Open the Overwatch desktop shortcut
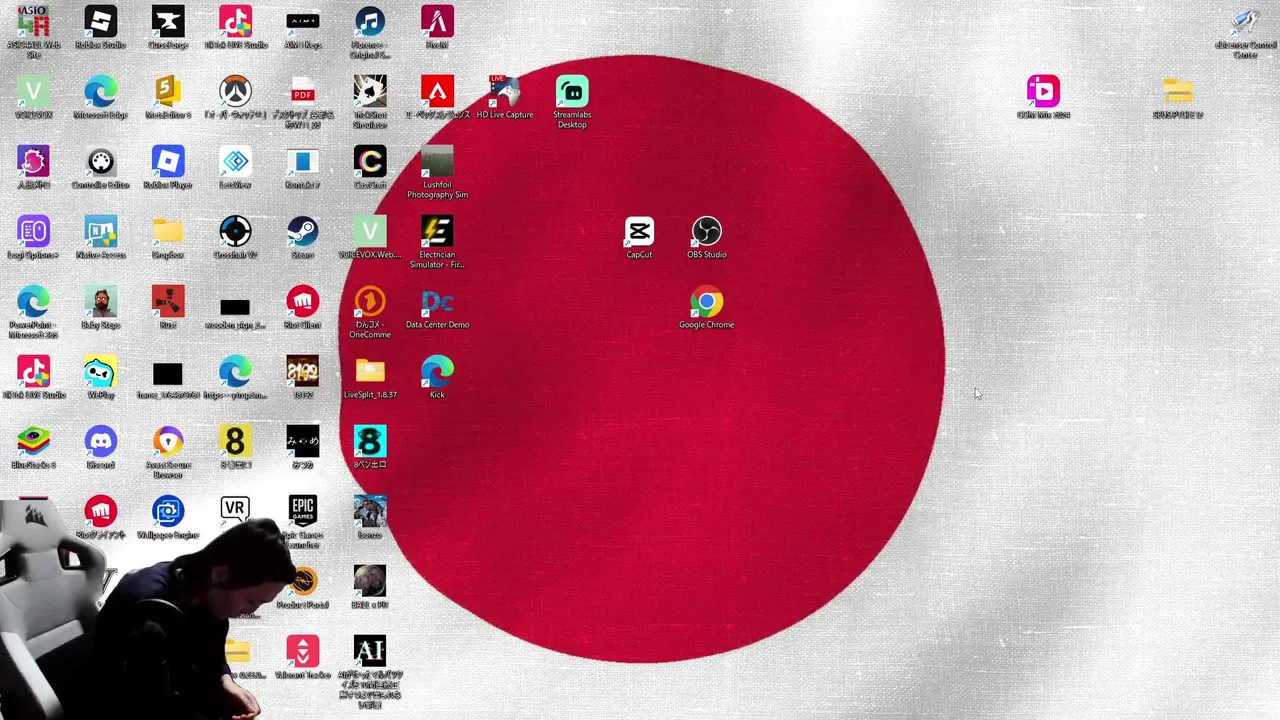 pos(235,92)
